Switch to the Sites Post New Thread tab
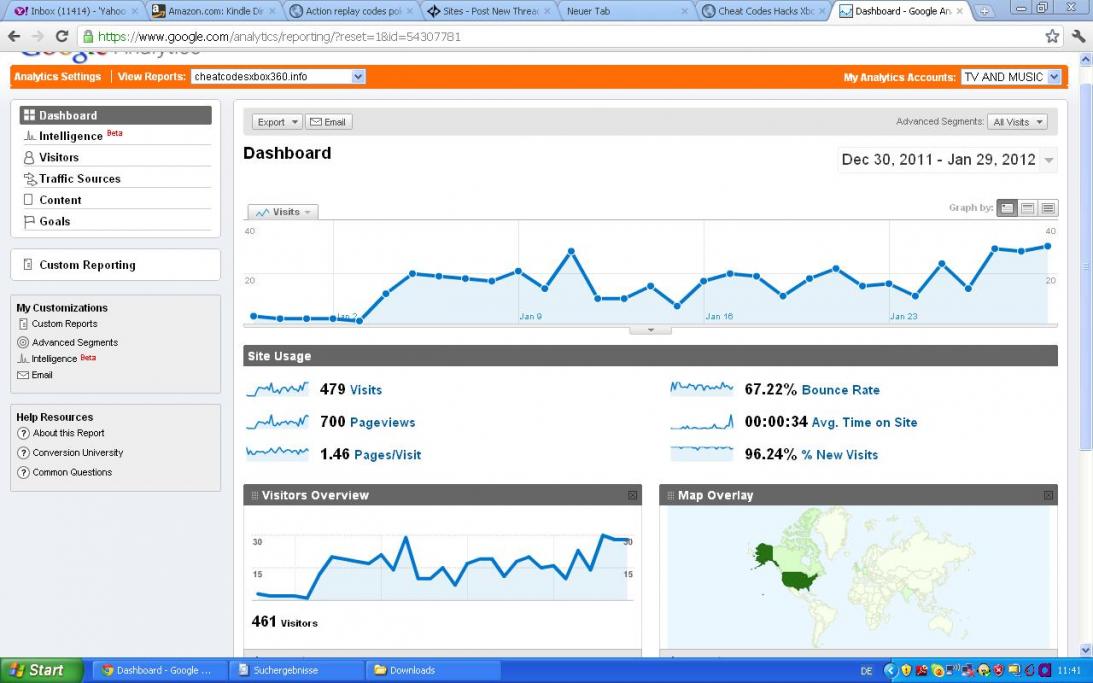Viewport: 1093px width, 683px height. 489,11
